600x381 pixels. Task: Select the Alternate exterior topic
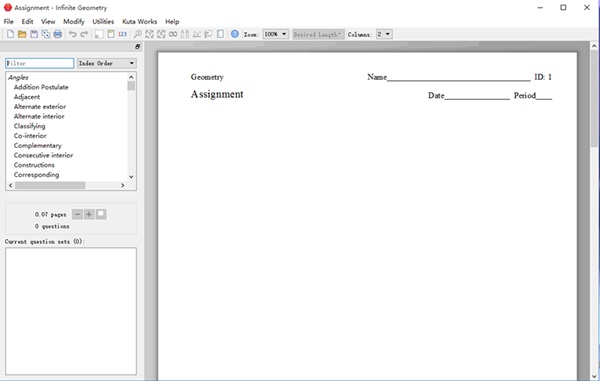point(40,106)
